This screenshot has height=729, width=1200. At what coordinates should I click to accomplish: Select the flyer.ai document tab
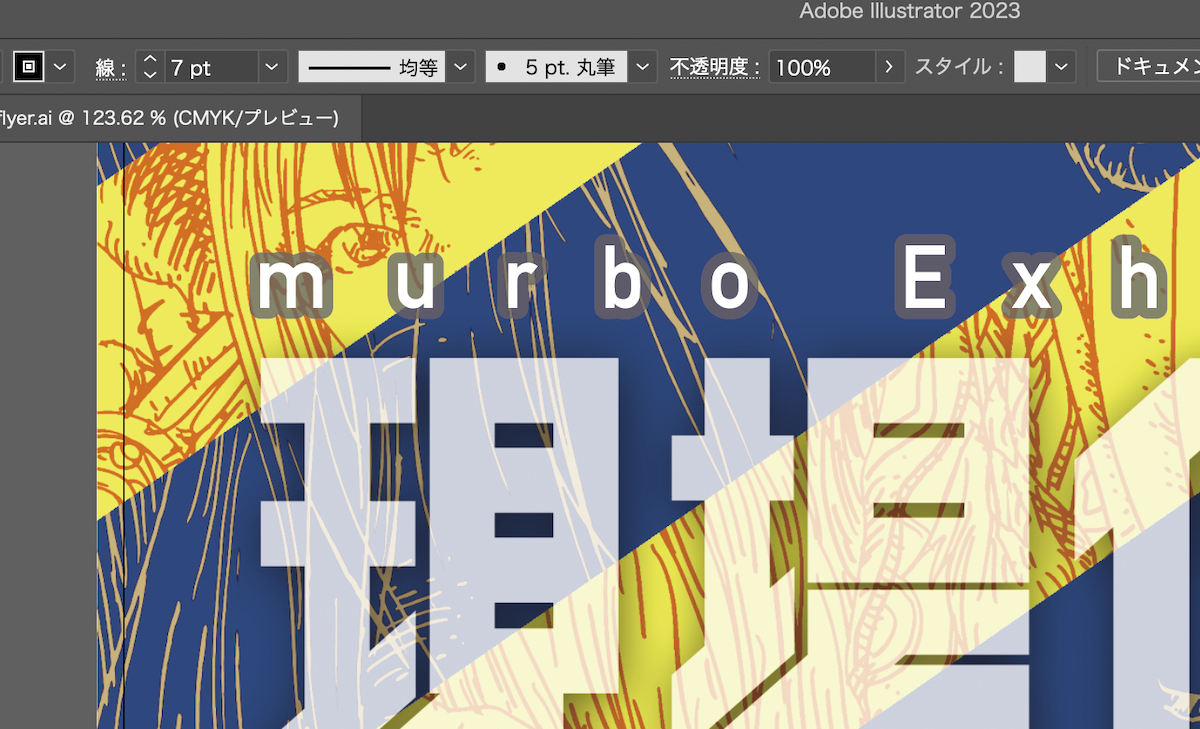[168, 118]
